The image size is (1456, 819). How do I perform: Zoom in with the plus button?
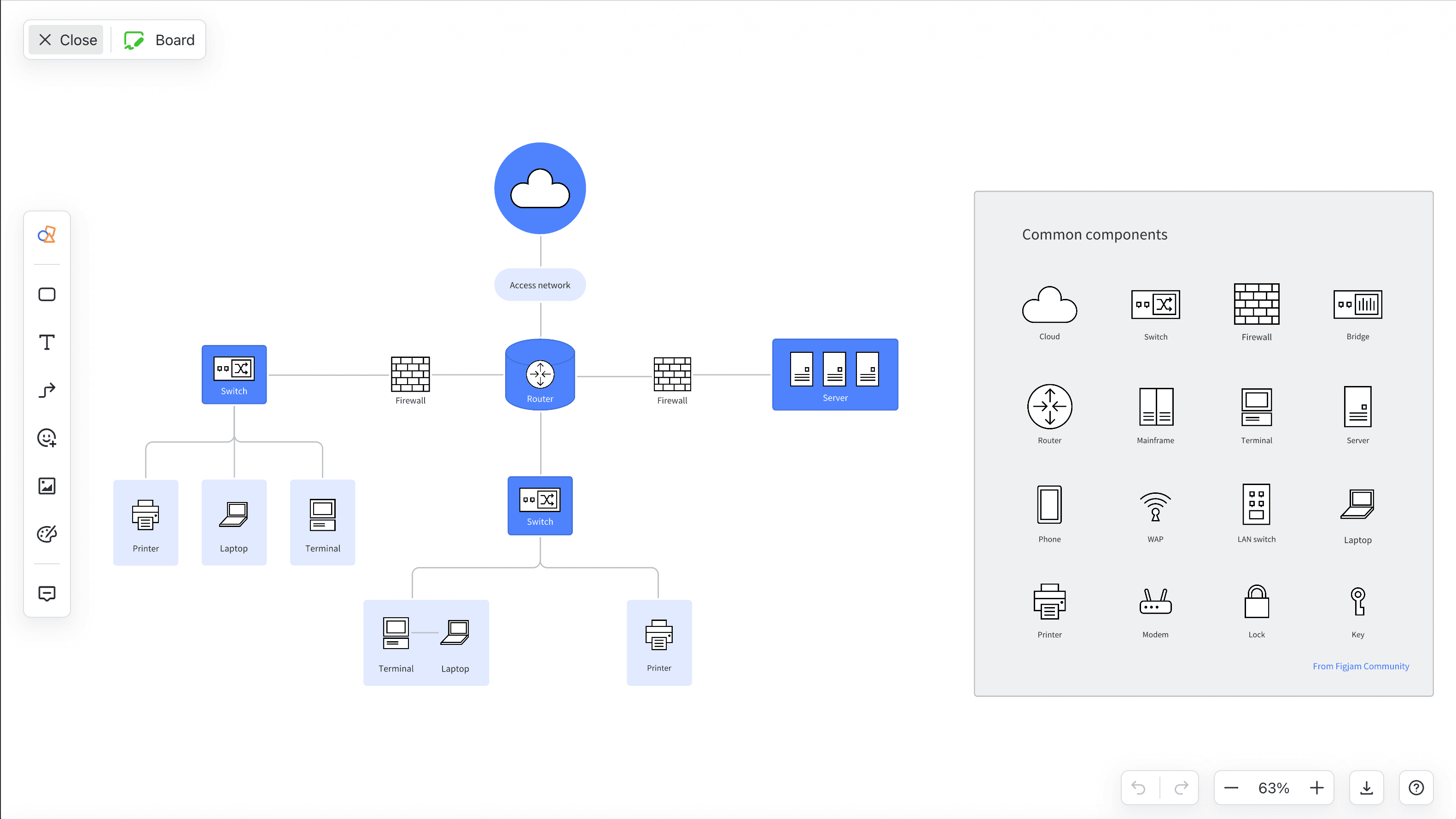click(1316, 788)
